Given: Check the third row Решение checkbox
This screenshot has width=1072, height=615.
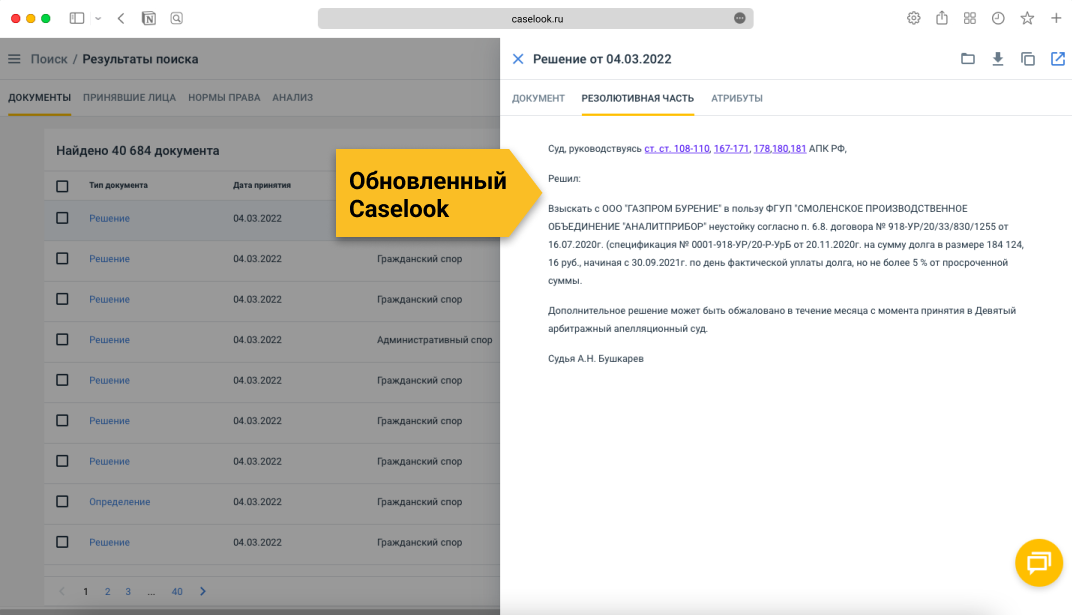Looking at the screenshot, I should [x=62, y=299].
